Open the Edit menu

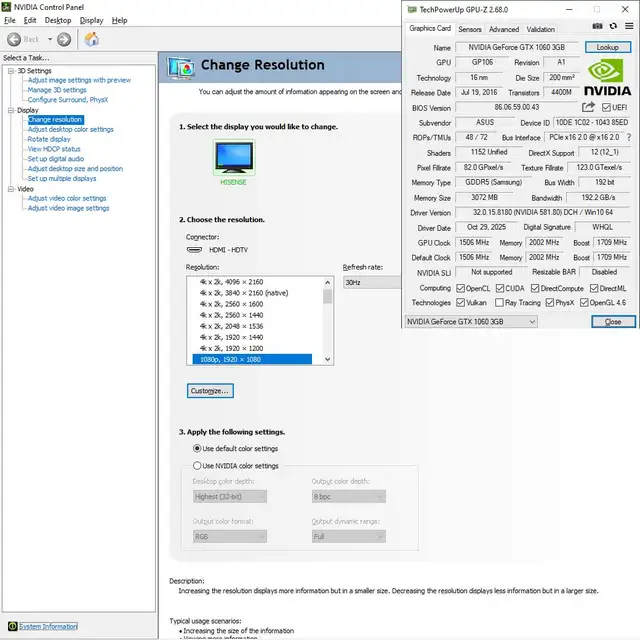(x=30, y=20)
